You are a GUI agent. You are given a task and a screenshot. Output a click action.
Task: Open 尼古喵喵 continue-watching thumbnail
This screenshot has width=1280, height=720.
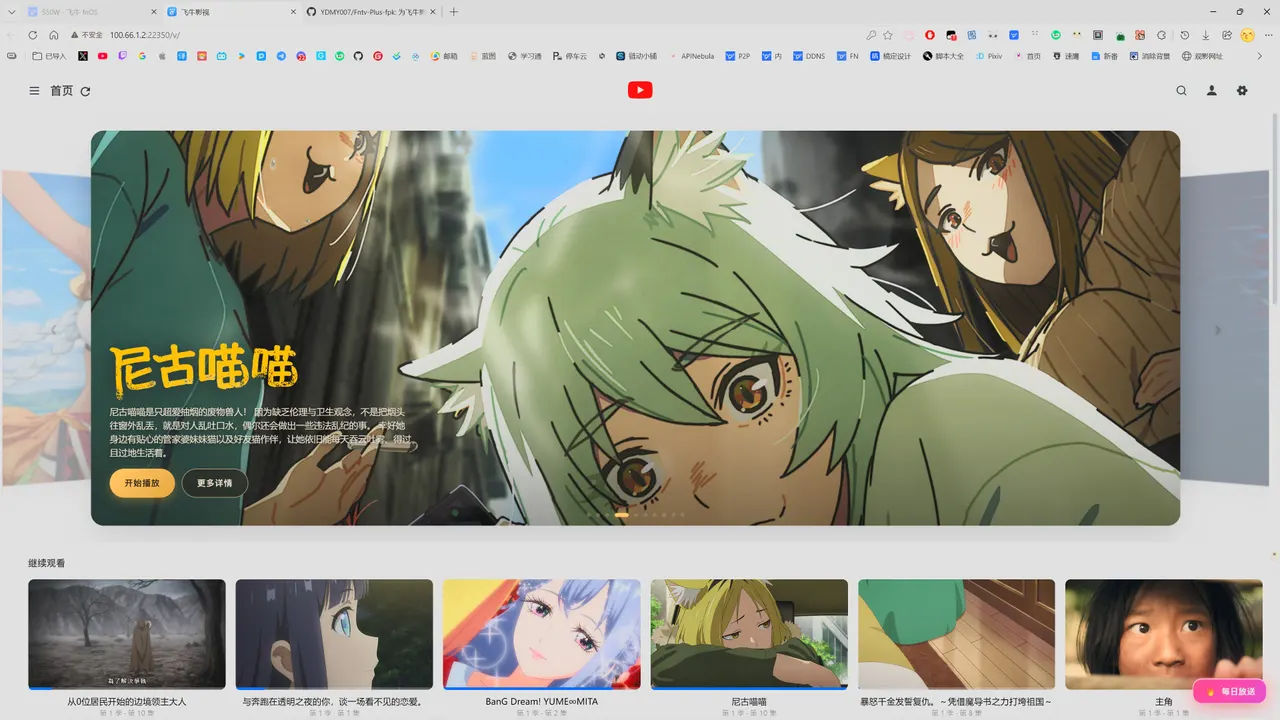pos(749,634)
